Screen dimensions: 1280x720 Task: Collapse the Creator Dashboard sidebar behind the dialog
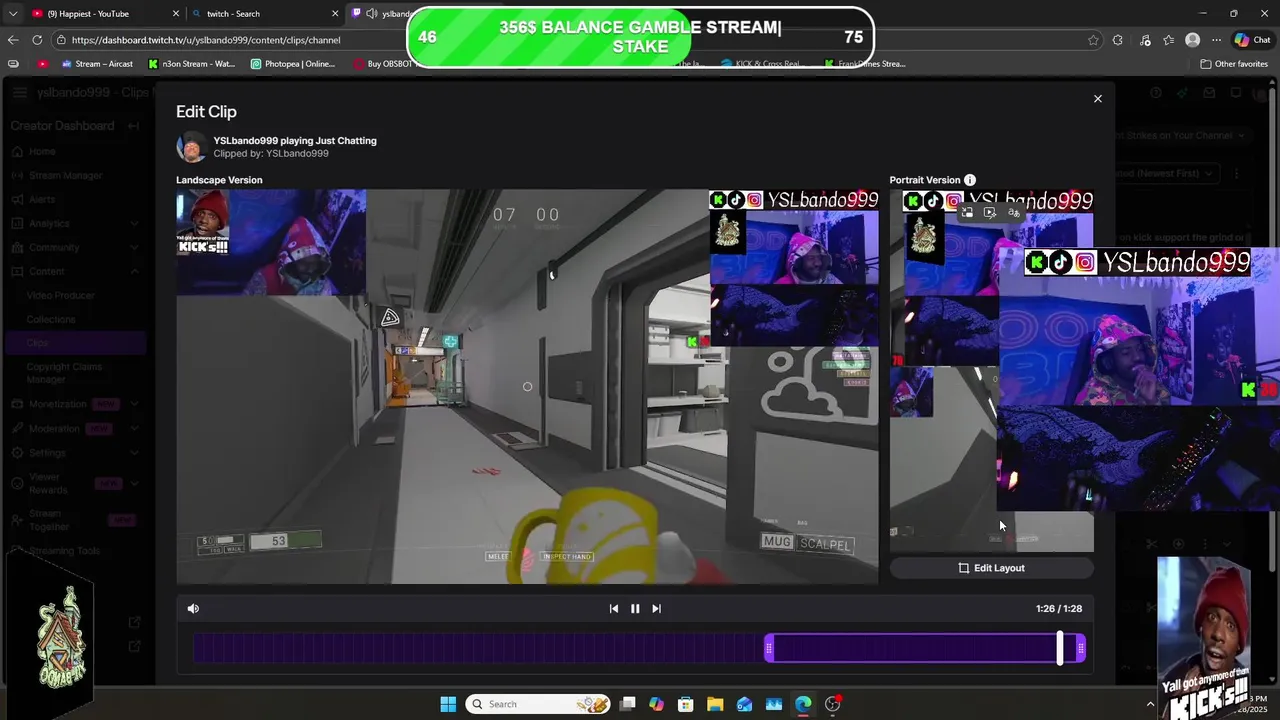[133, 126]
